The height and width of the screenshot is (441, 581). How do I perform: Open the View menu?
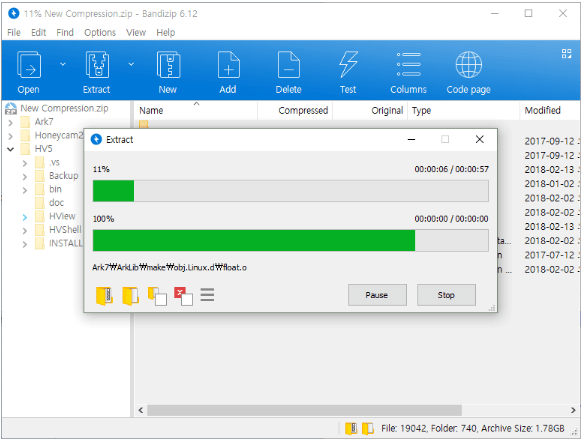136,33
